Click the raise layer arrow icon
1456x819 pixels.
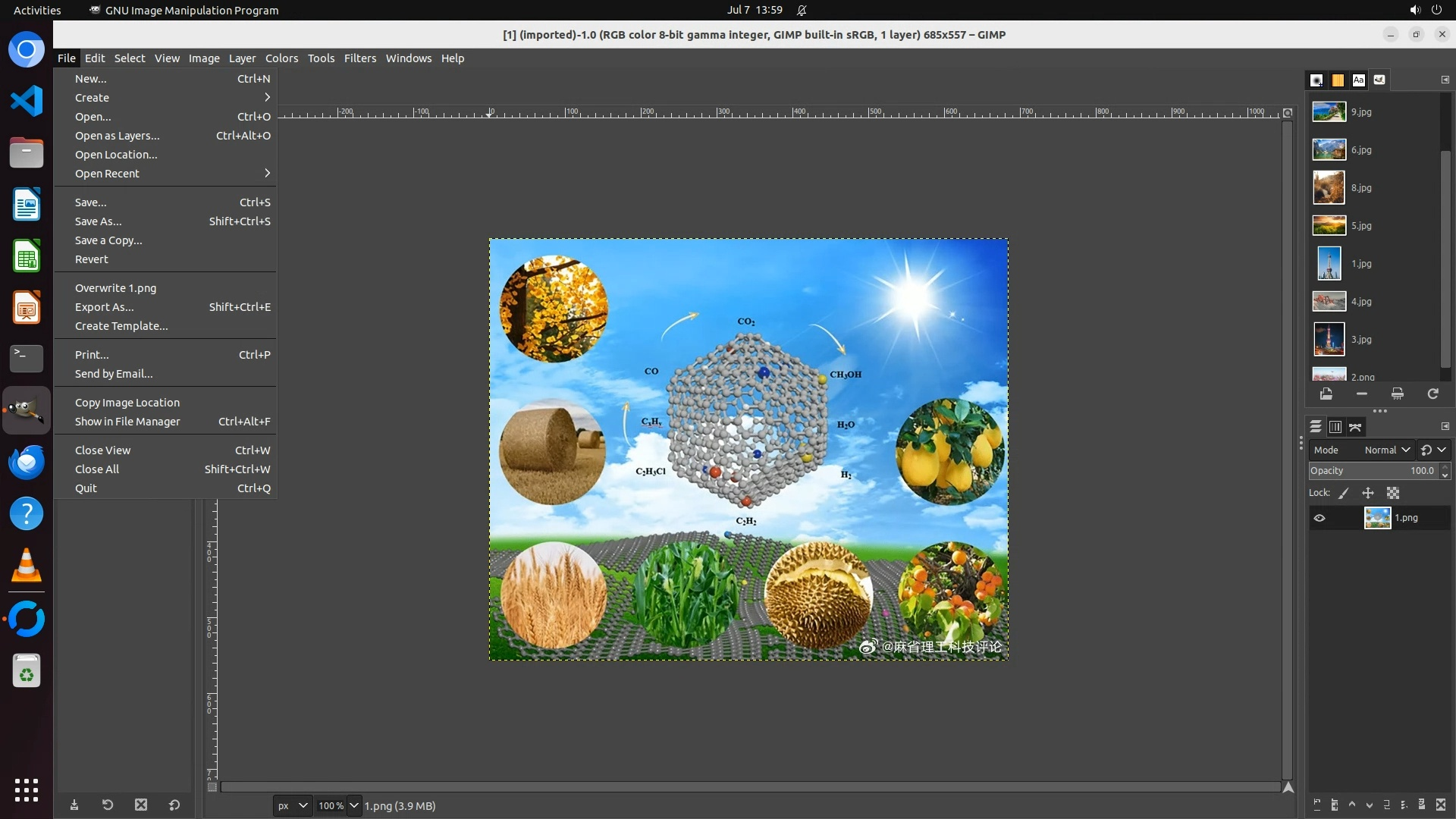1352,805
